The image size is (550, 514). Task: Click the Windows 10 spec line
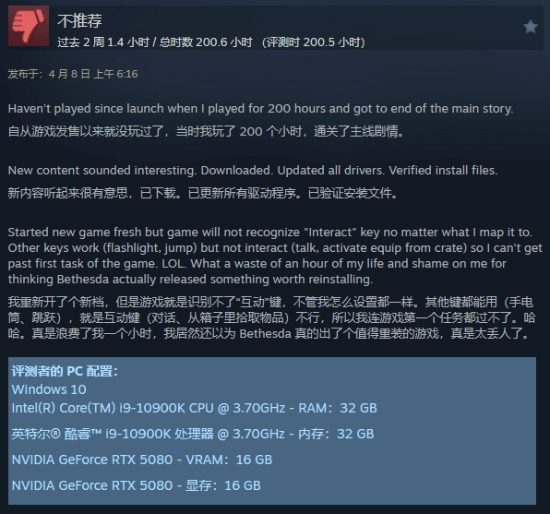49,389
